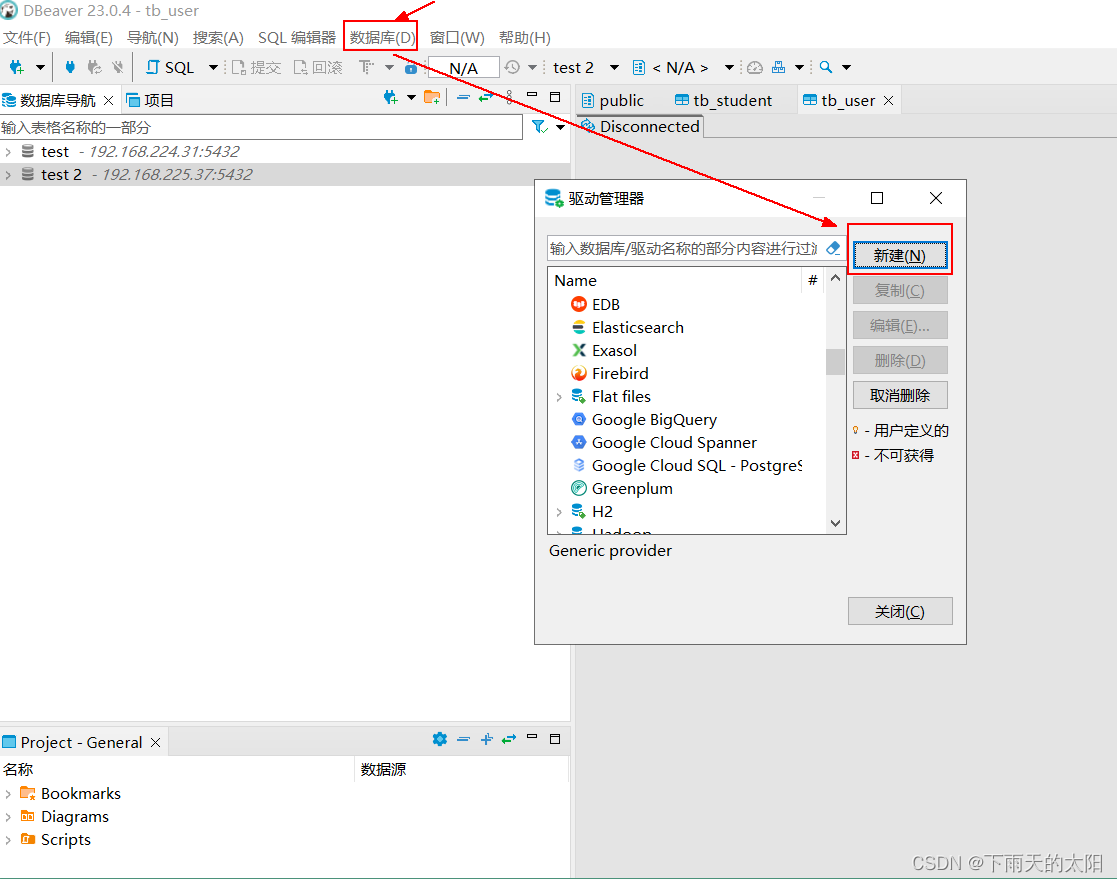Viewport: 1117px width, 882px height.
Task: Expand the Diagrams folder
Action: pyautogui.click(x=8, y=816)
